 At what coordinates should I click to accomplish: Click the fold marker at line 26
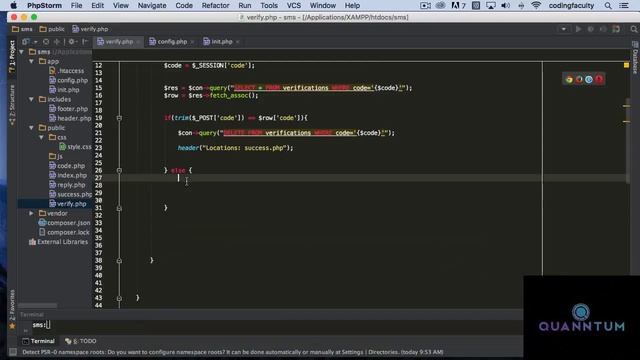coord(119,170)
